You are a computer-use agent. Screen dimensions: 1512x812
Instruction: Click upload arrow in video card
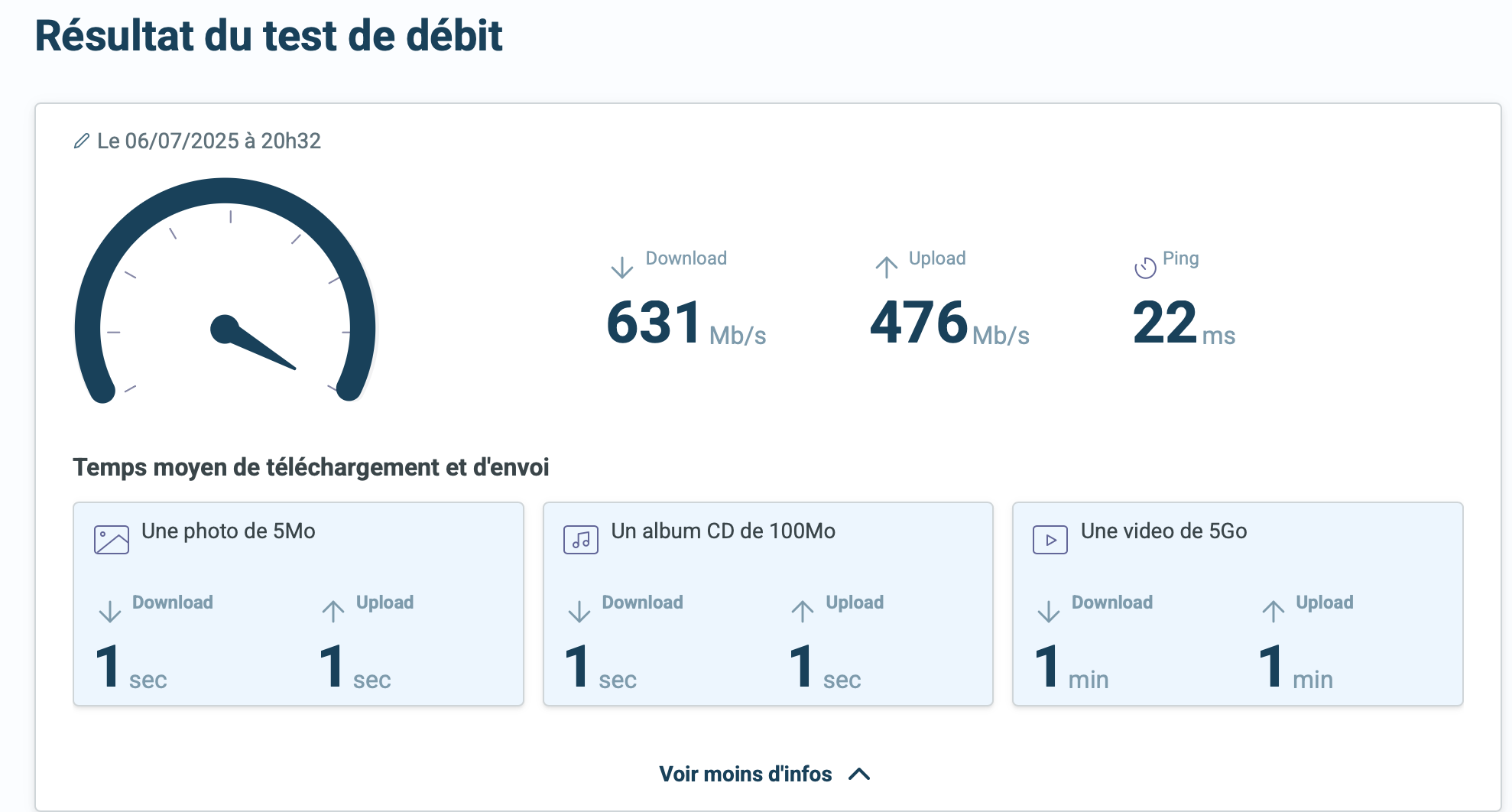pos(1273,611)
